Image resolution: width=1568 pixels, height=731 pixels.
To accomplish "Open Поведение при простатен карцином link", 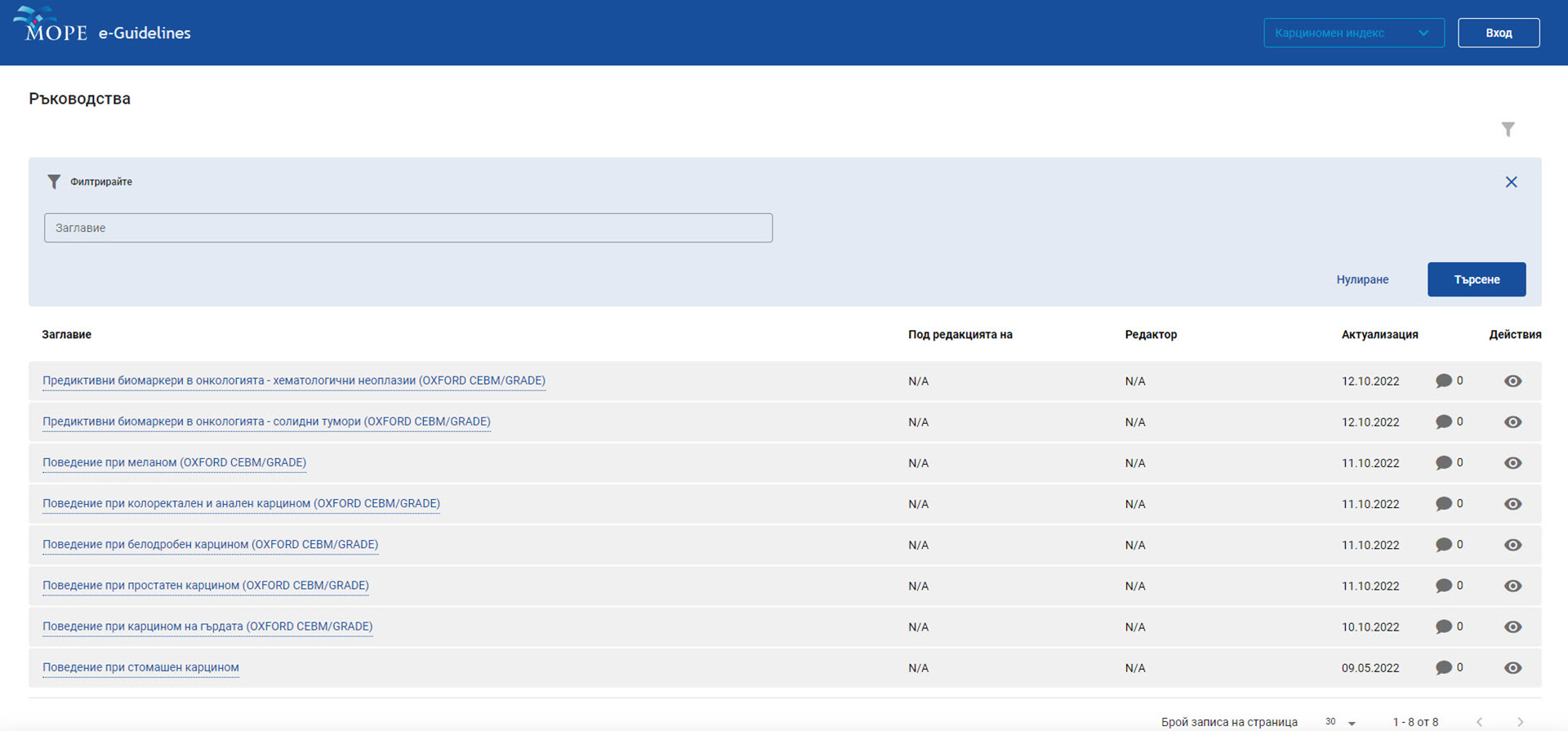I will (206, 585).
